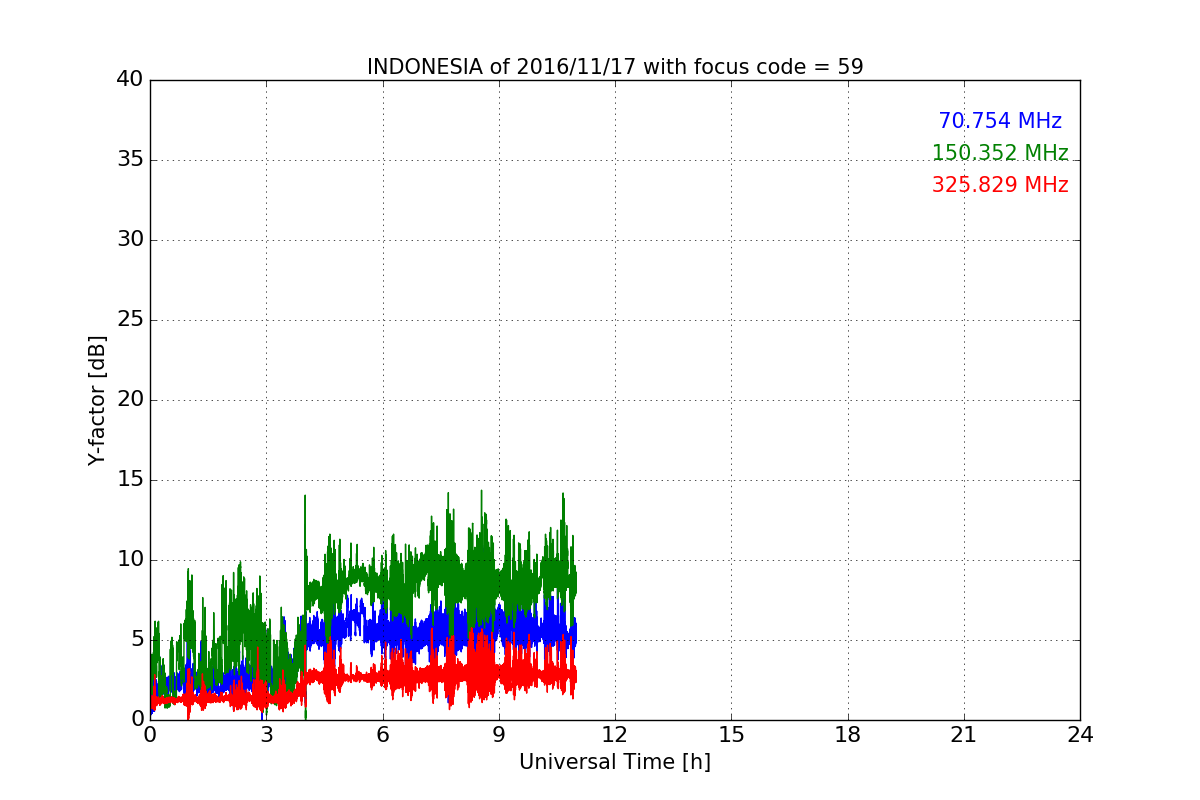Click the y-axis tick label 15

pyautogui.click(x=130, y=480)
